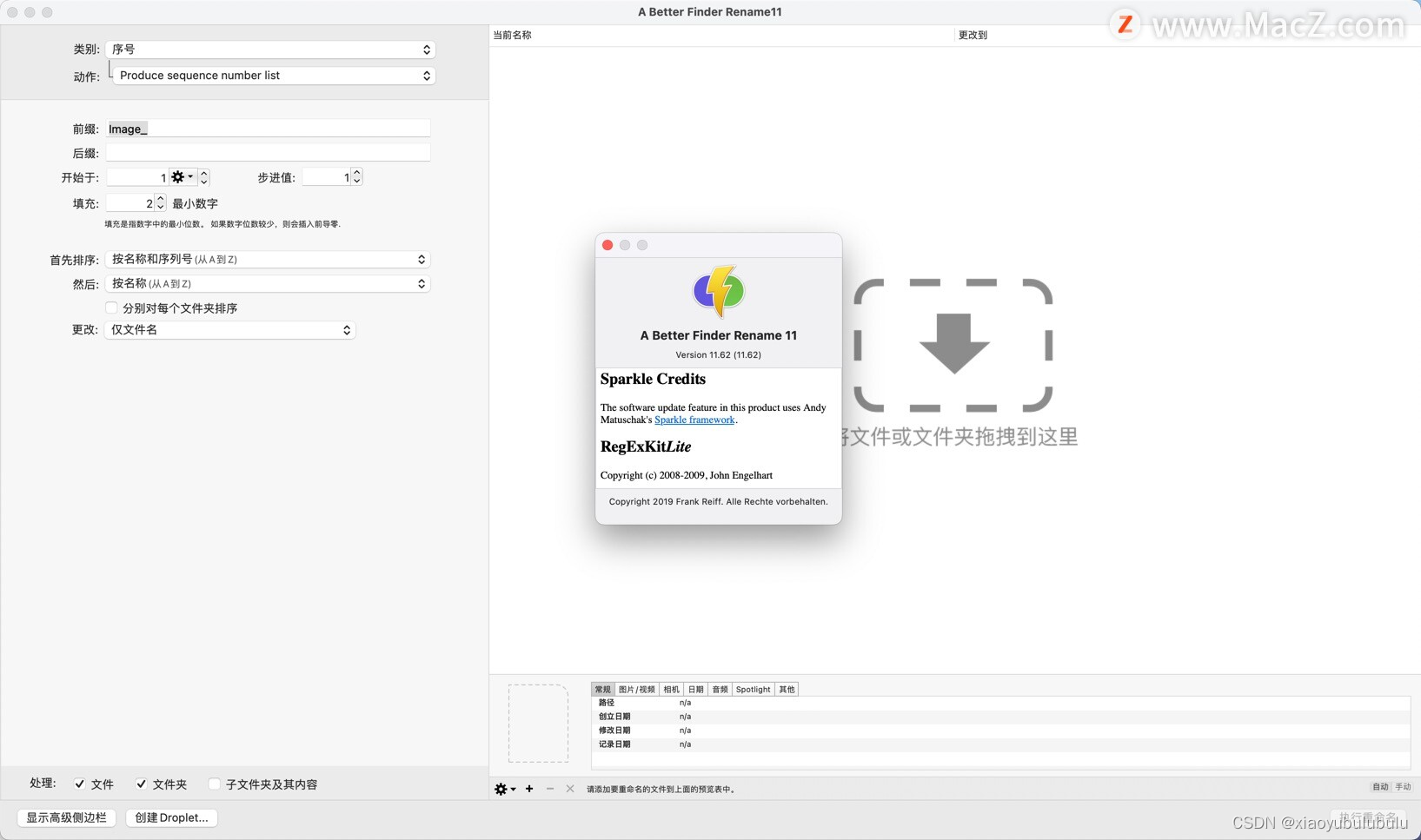Select the 日期 metadata tab
The image size is (1421, 840).
[x=695, y=689]
